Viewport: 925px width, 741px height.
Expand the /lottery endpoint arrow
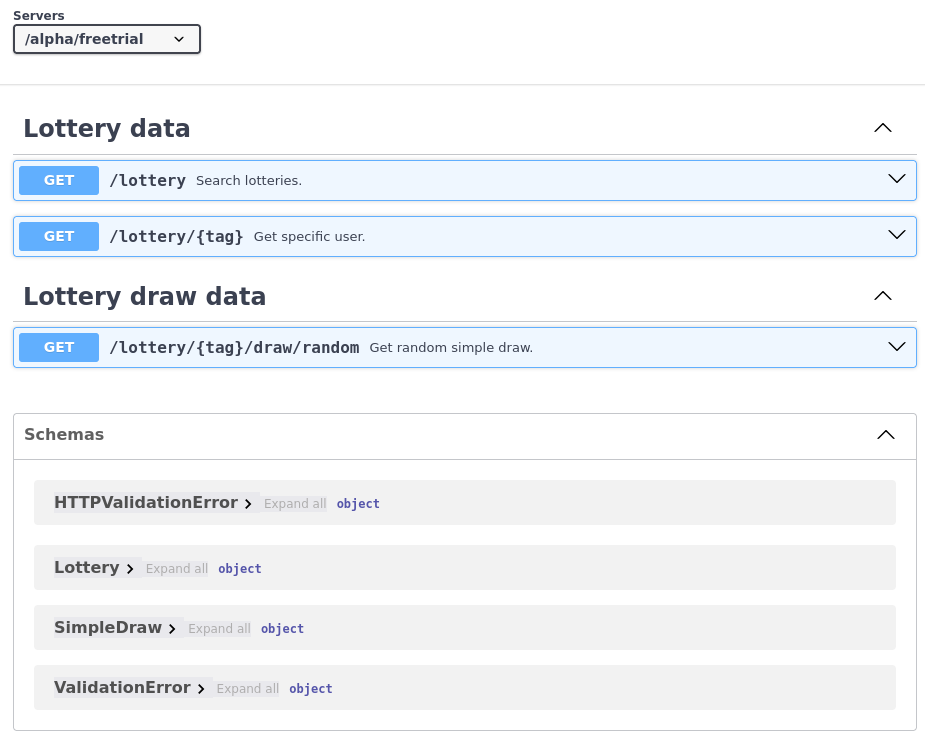click(896, 179)
